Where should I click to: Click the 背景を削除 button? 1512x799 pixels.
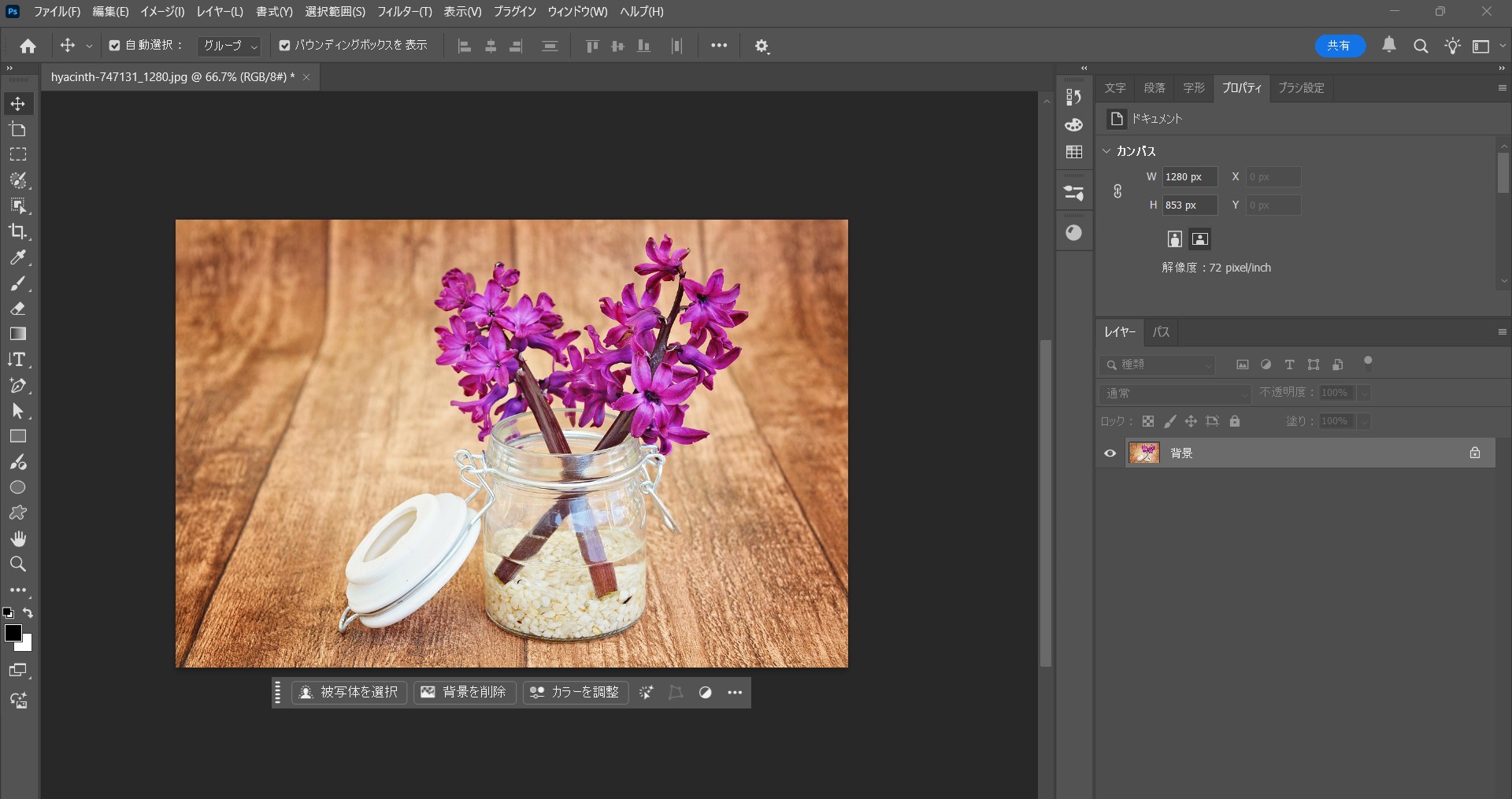(465, 692)
